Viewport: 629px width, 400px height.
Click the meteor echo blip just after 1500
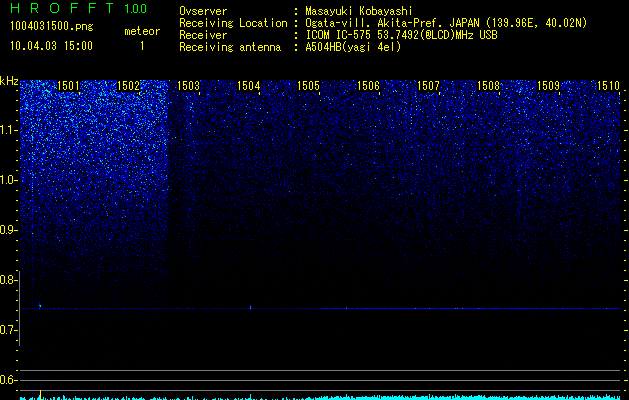(x=40, y=305)
